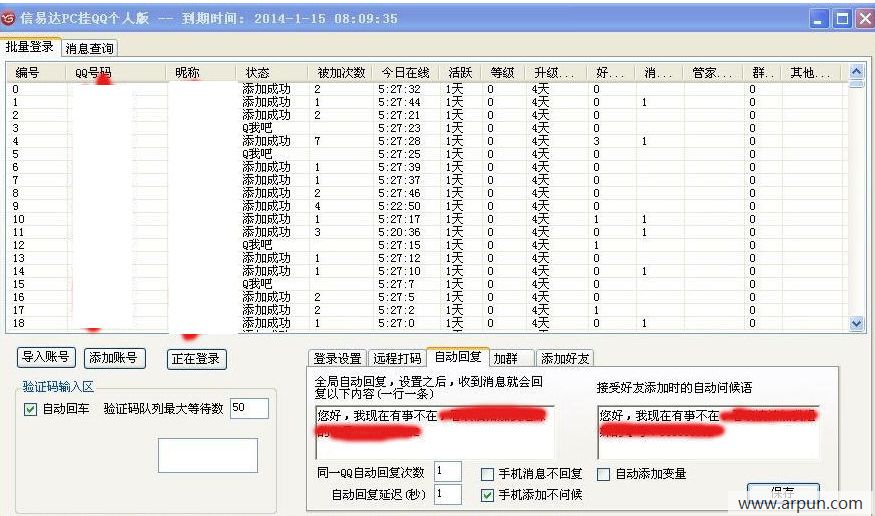Open the 消息查询 tab

tap(89, 49)
